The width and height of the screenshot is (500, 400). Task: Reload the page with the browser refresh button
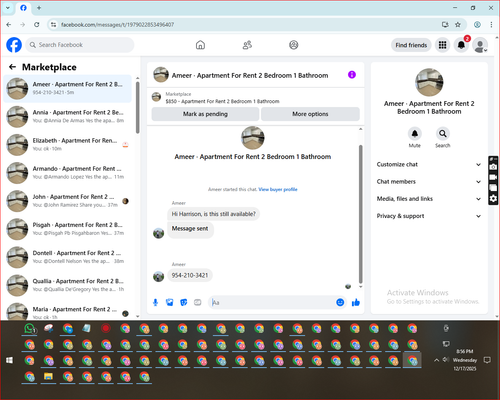[37, 24]
